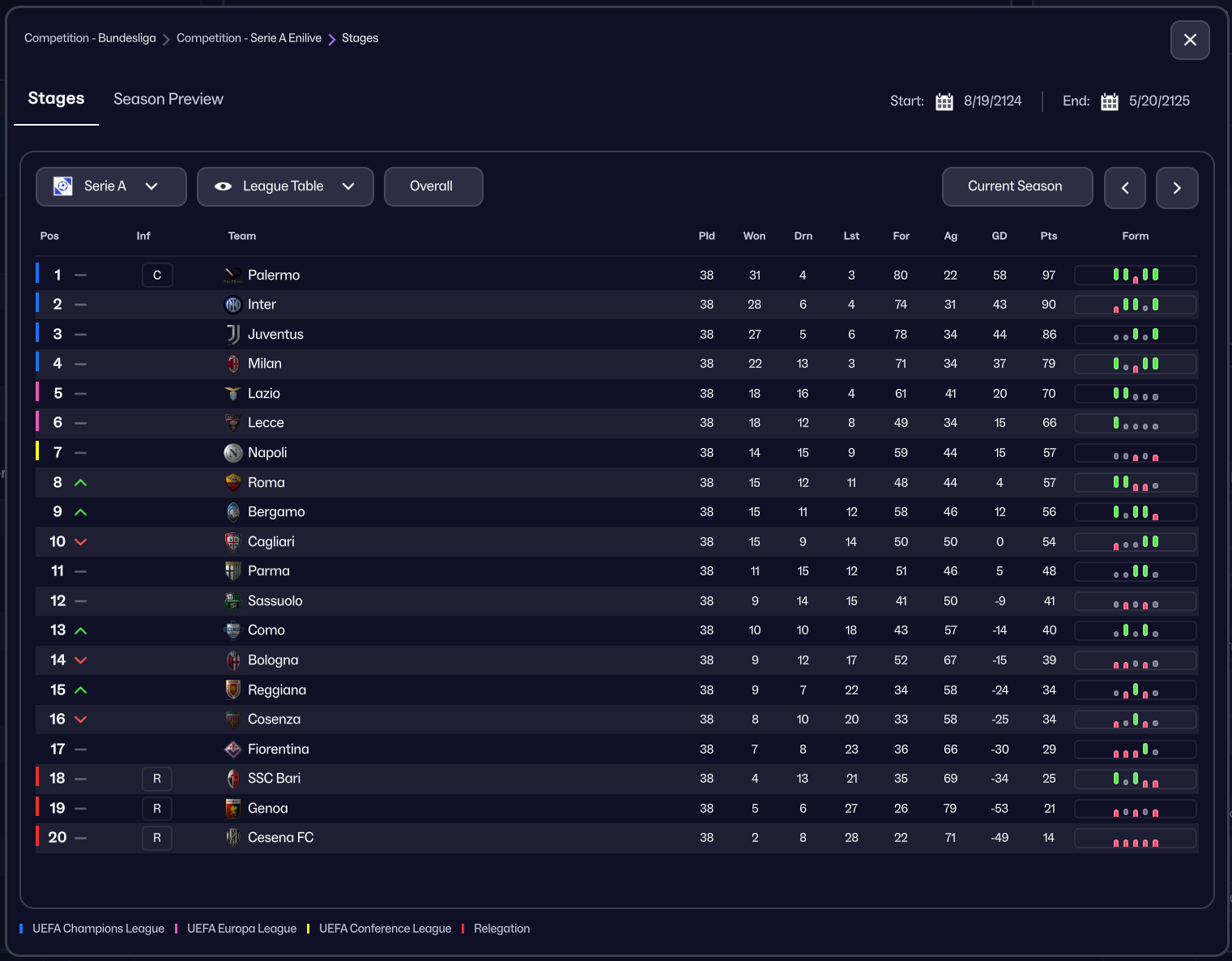1232x961 pixels.
Task: Click the Inter club crest
Action: 233,305
